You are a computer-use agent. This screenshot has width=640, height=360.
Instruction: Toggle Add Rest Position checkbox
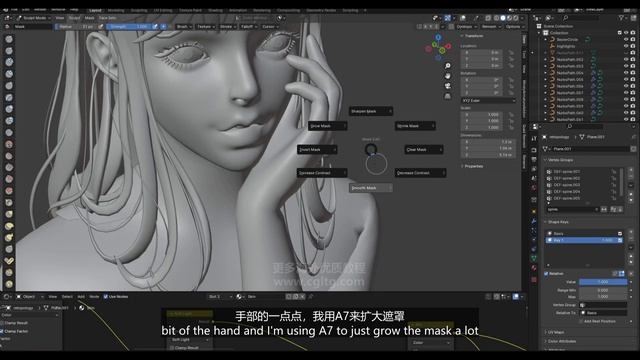[581, 321]
